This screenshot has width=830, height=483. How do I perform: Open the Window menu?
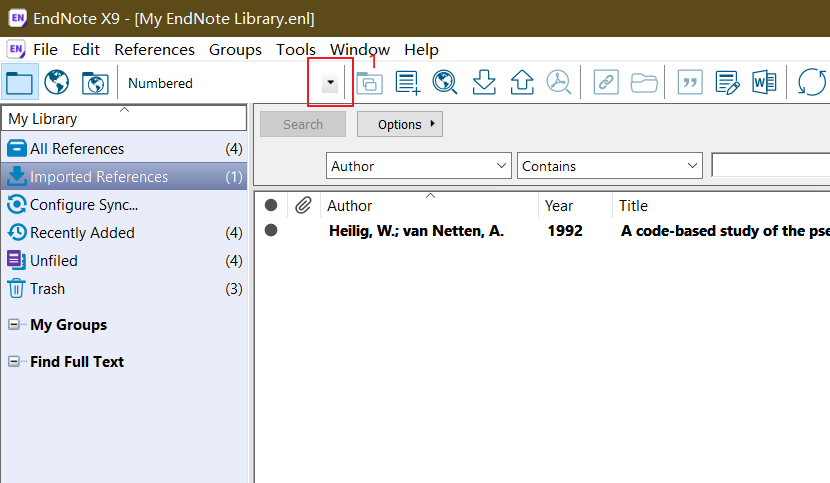[360, 50]
